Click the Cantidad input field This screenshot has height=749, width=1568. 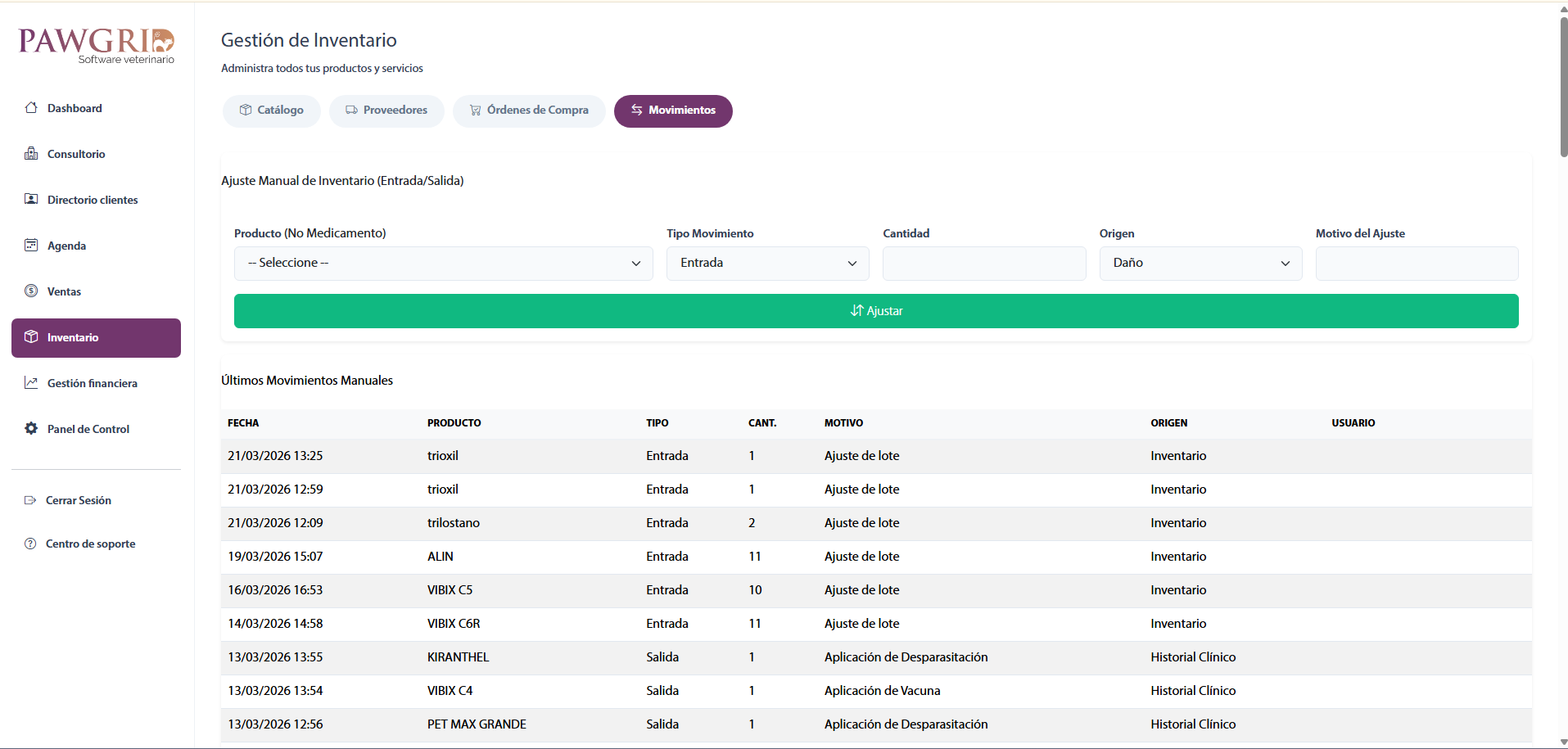983,263
